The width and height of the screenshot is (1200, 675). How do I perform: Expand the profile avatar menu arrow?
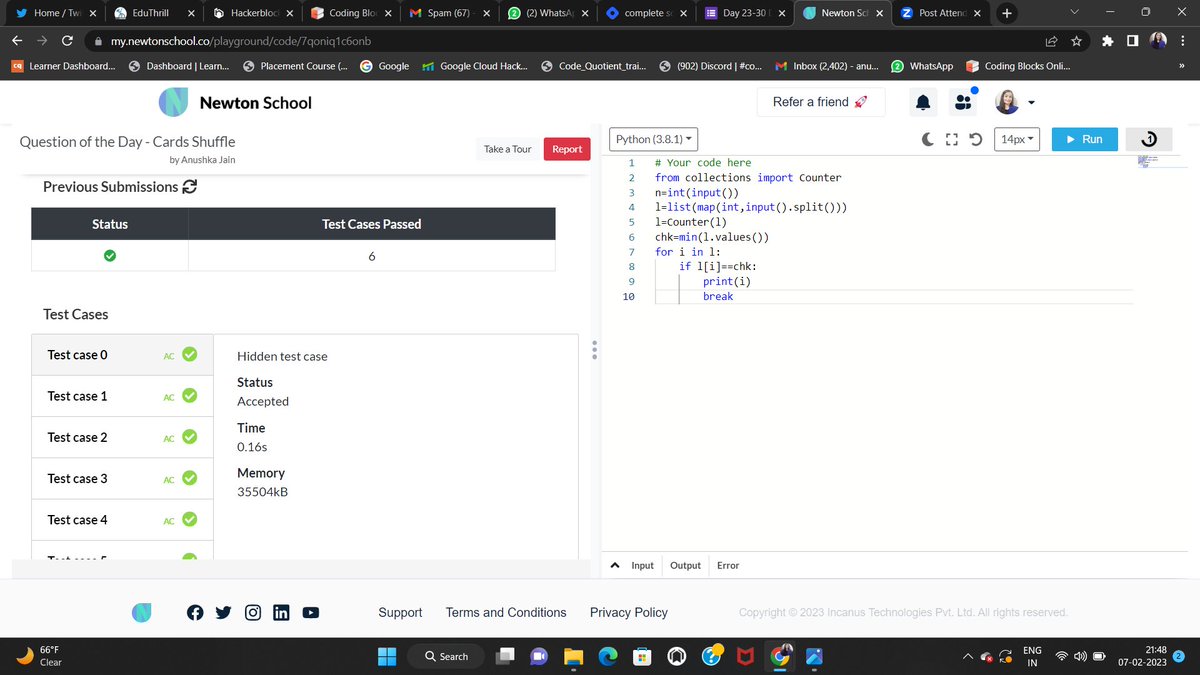tap(1030, 102)
